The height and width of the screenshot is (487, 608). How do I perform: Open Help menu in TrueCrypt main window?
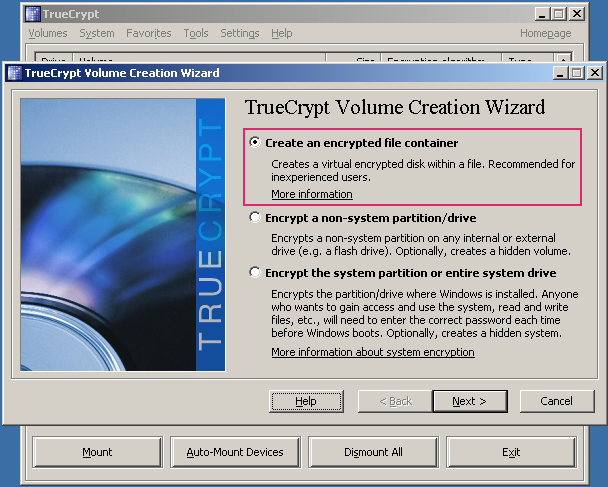[282, 33]
